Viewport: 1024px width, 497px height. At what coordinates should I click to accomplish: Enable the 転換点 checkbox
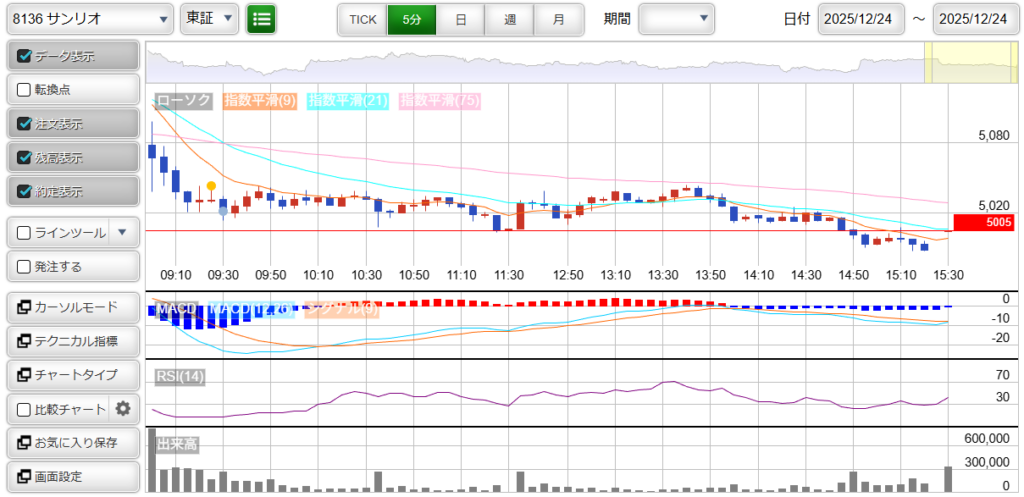click(25, 90)
